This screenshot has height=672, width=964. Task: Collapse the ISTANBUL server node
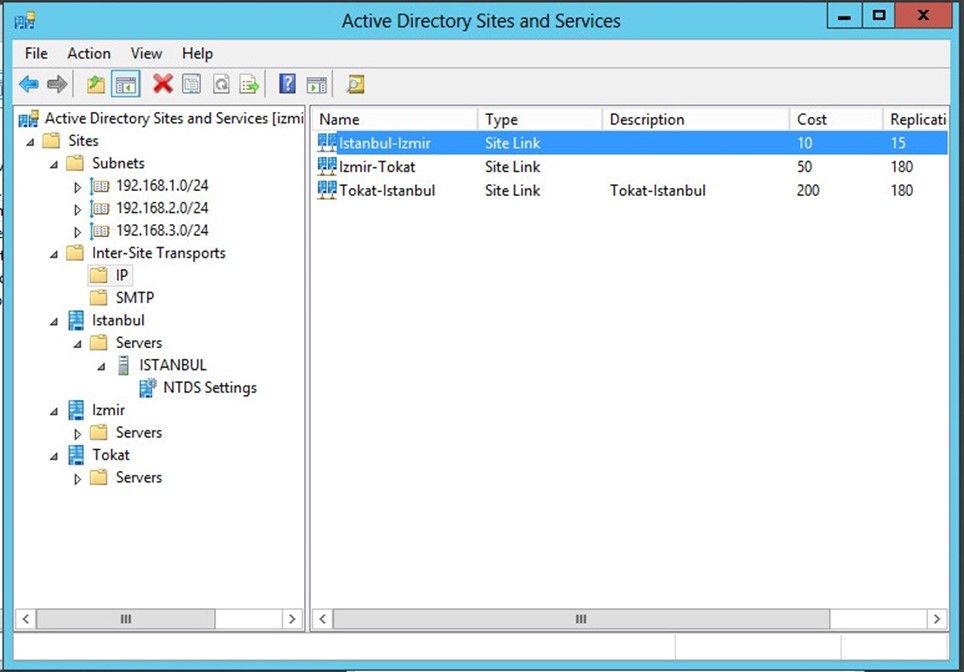tap(101, 367)
